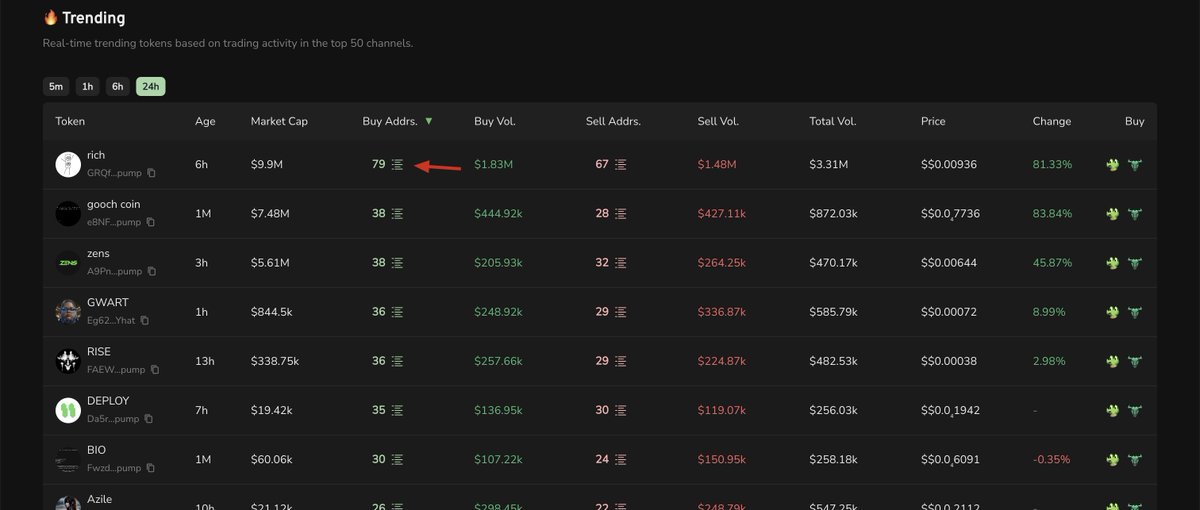Sort by Total Vol. column header

(833, 121)
